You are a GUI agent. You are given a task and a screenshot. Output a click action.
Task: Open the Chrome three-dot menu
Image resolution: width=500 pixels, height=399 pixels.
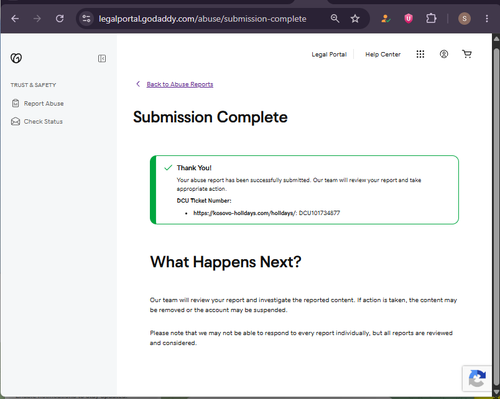[487, 19]
